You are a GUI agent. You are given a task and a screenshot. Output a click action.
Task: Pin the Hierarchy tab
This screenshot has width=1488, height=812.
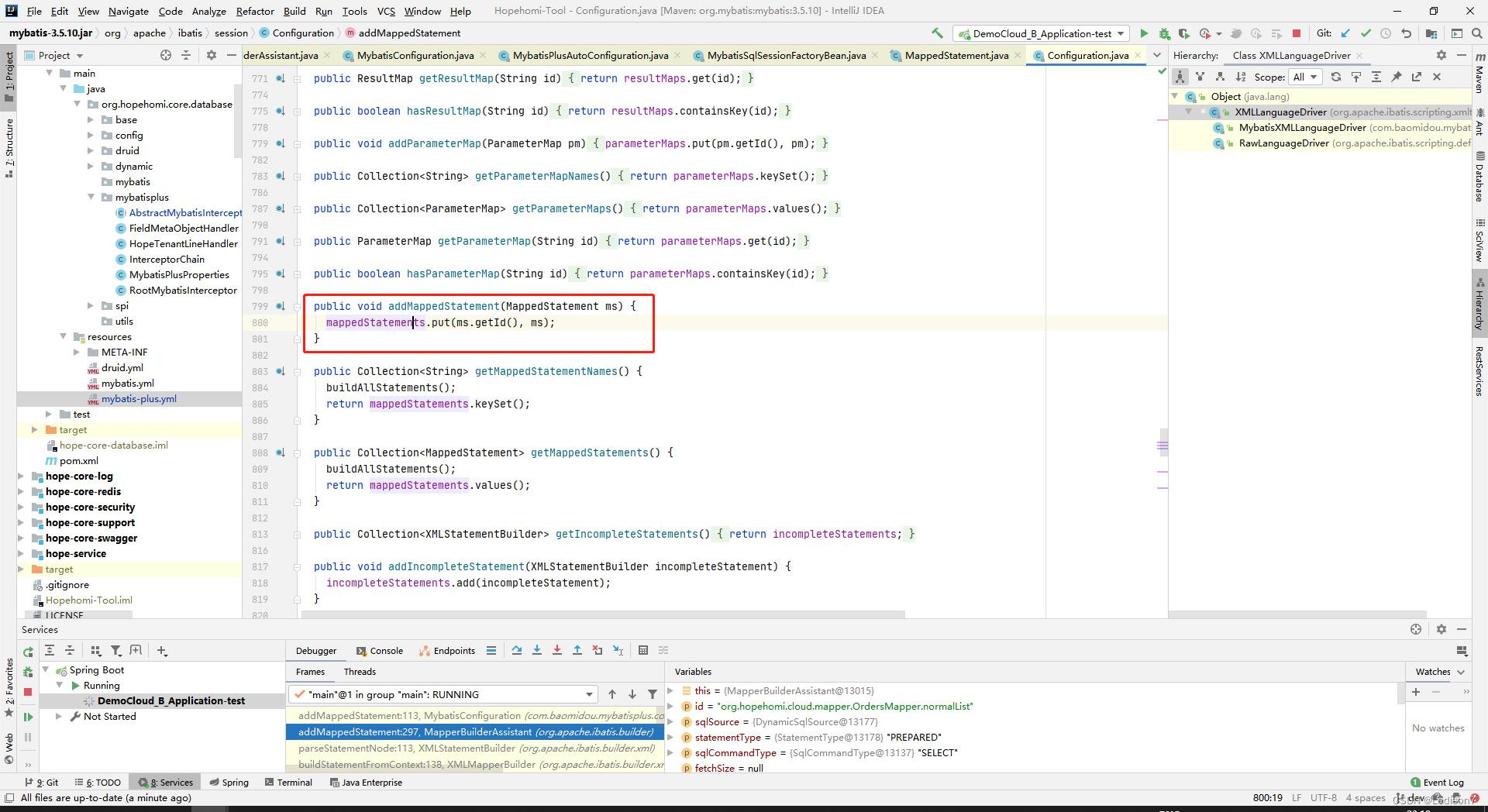[x=1397, y=77]
